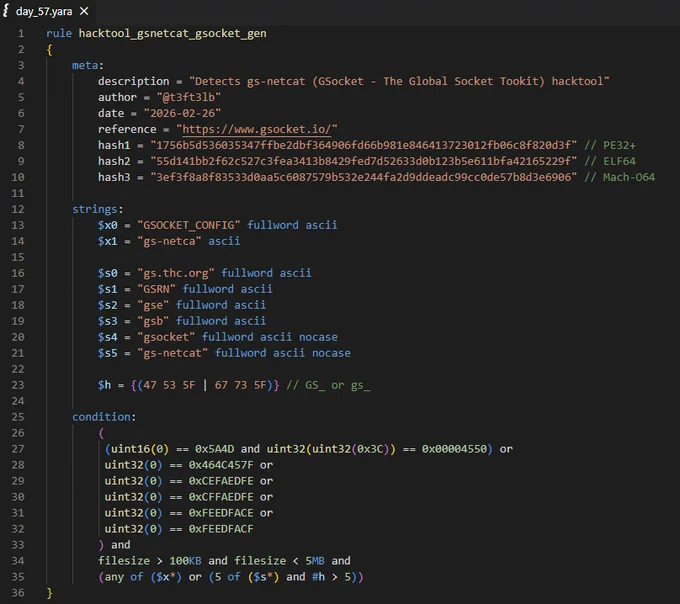Click the 'meta:' section keyword
680x604 pixels.
tap(88, 65)
